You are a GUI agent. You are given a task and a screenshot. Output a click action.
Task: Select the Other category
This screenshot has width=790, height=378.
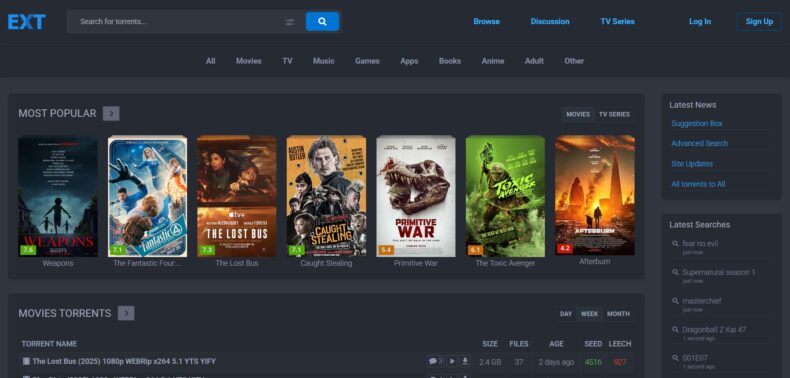[x=574, y=61]
